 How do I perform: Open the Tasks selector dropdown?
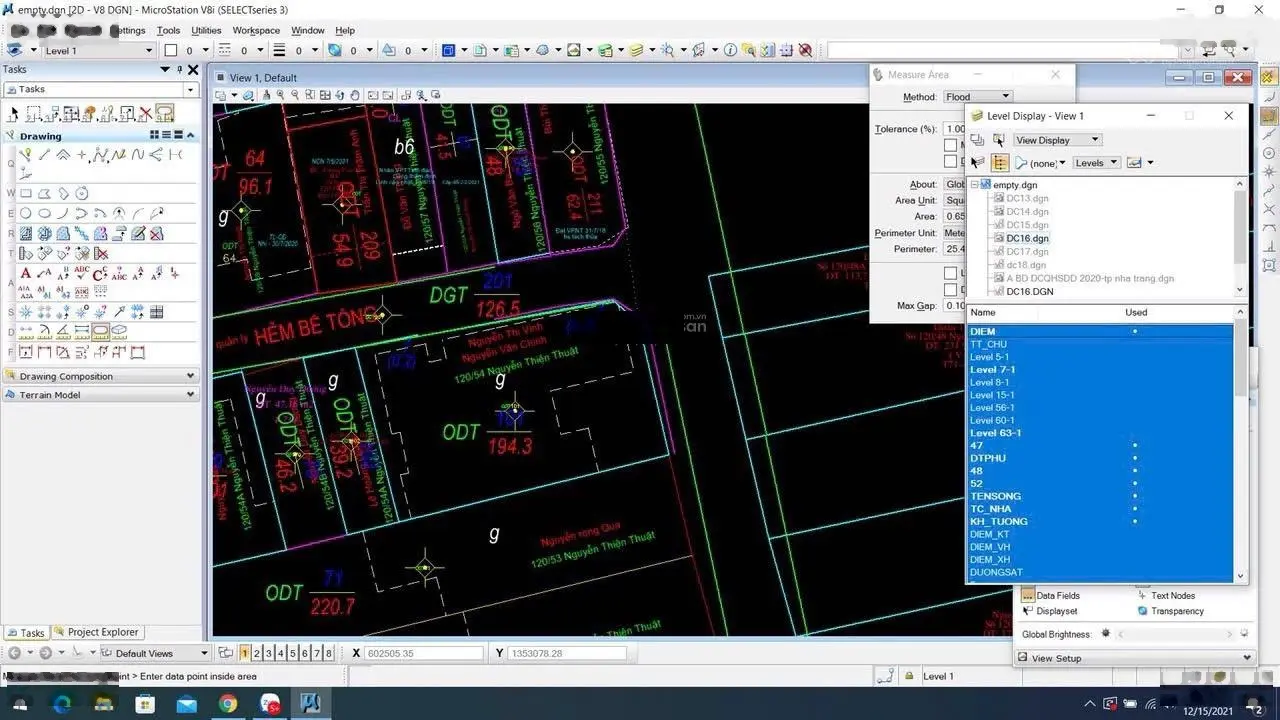point(102,89)
